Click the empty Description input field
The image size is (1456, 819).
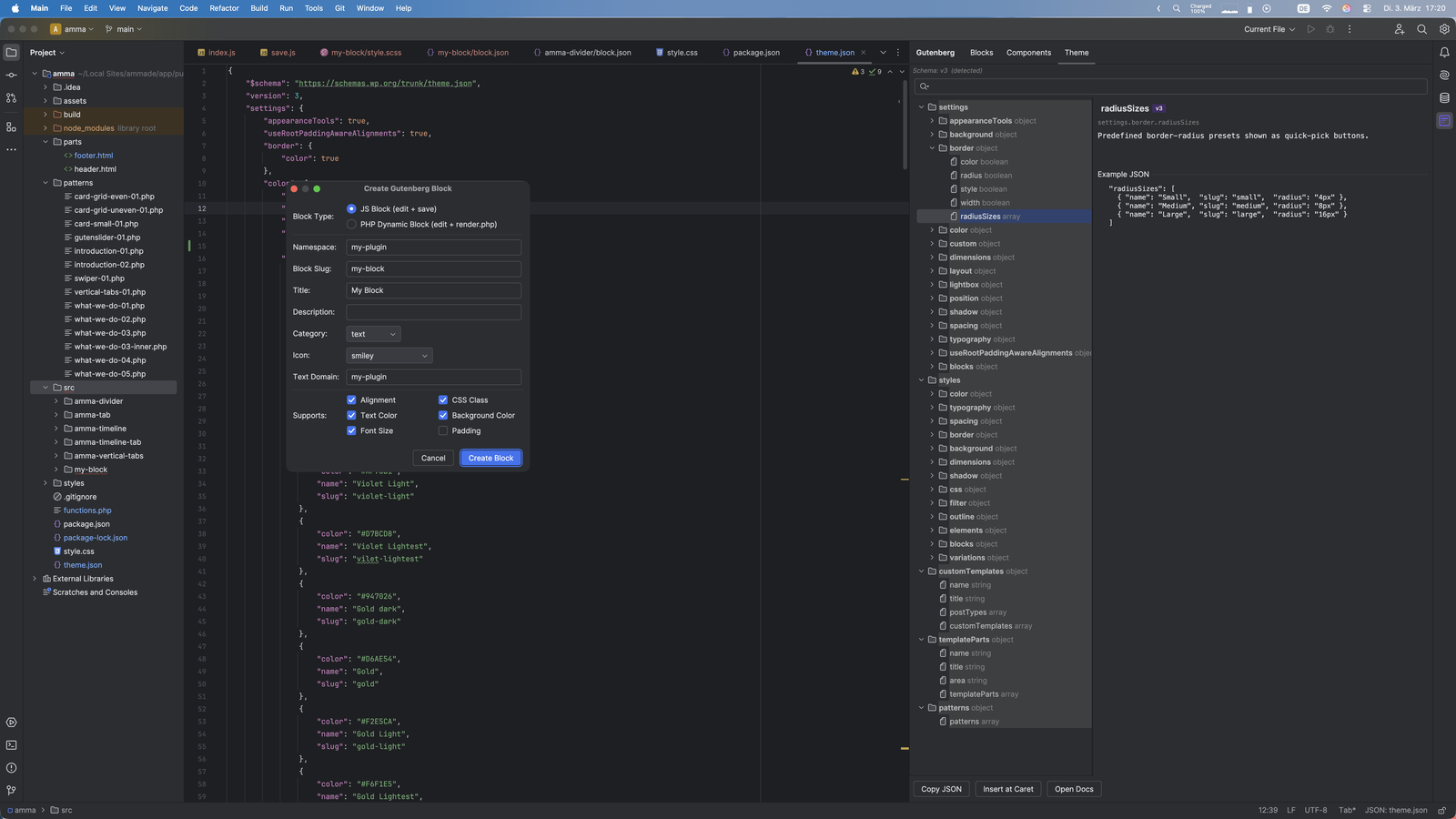point(433,312)
